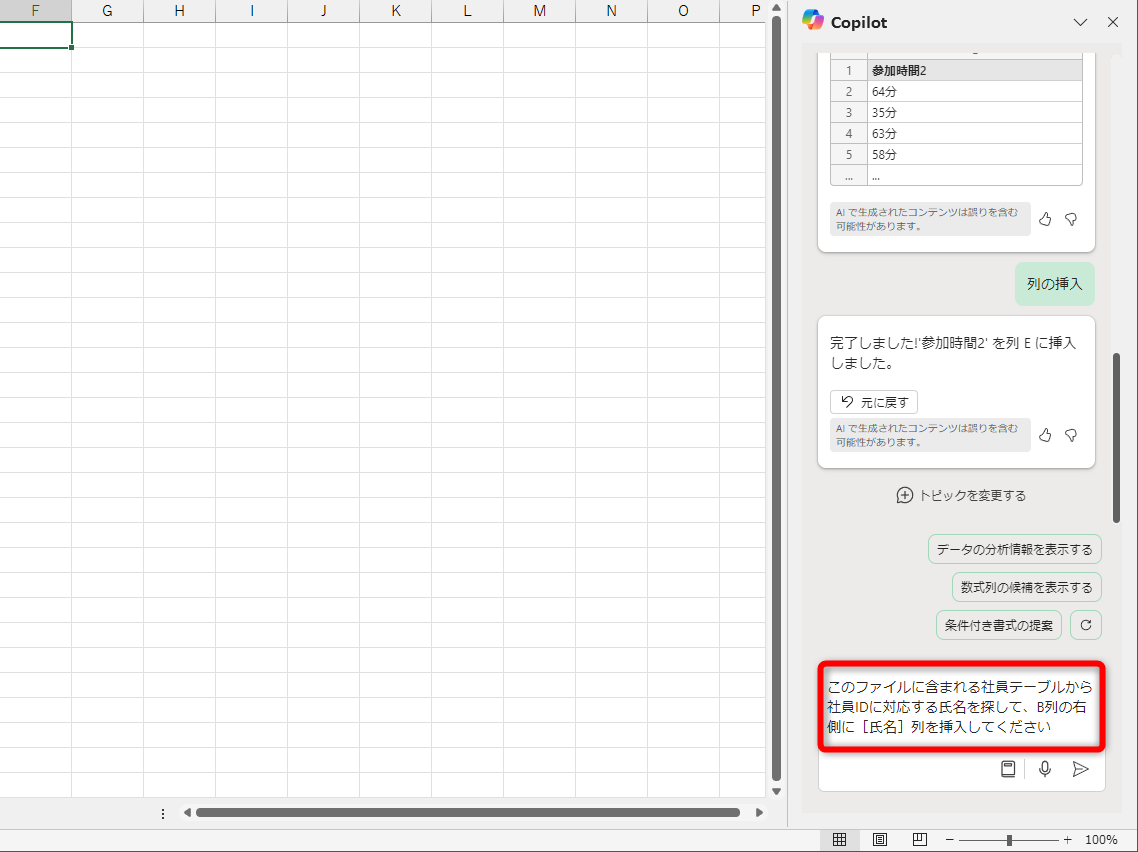Zoom out using the minus icon
The width and height of the screenshot is (1138, 852).
pos(948,840)
